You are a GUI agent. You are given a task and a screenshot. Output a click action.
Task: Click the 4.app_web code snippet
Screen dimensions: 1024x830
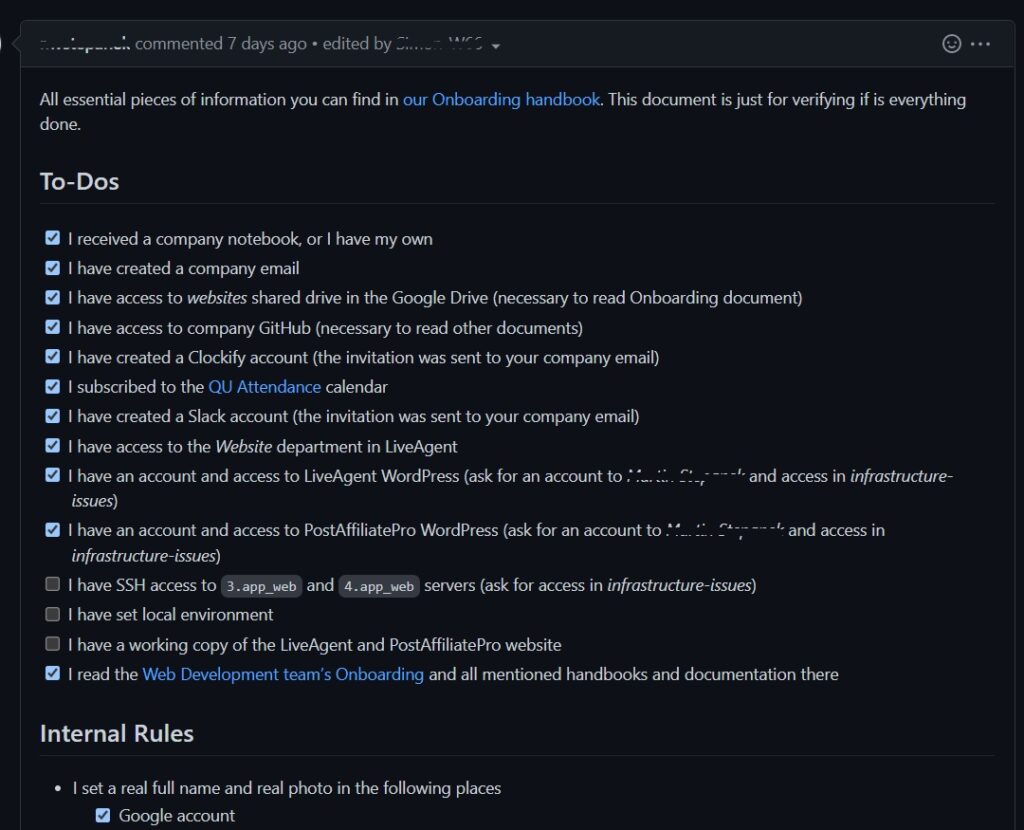(377, 586)
